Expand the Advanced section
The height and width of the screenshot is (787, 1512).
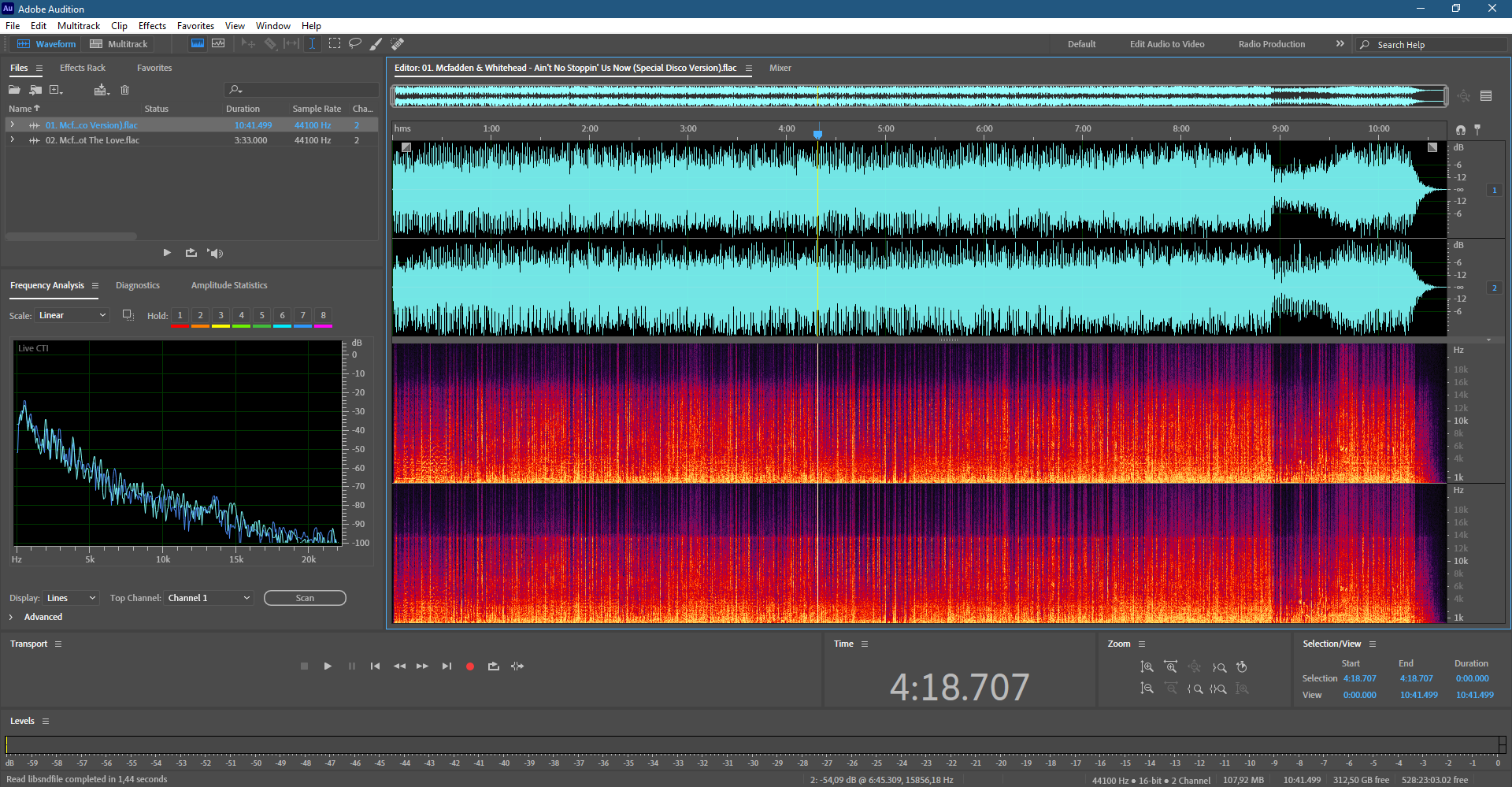pyautogui.click(x=11, y=617)
